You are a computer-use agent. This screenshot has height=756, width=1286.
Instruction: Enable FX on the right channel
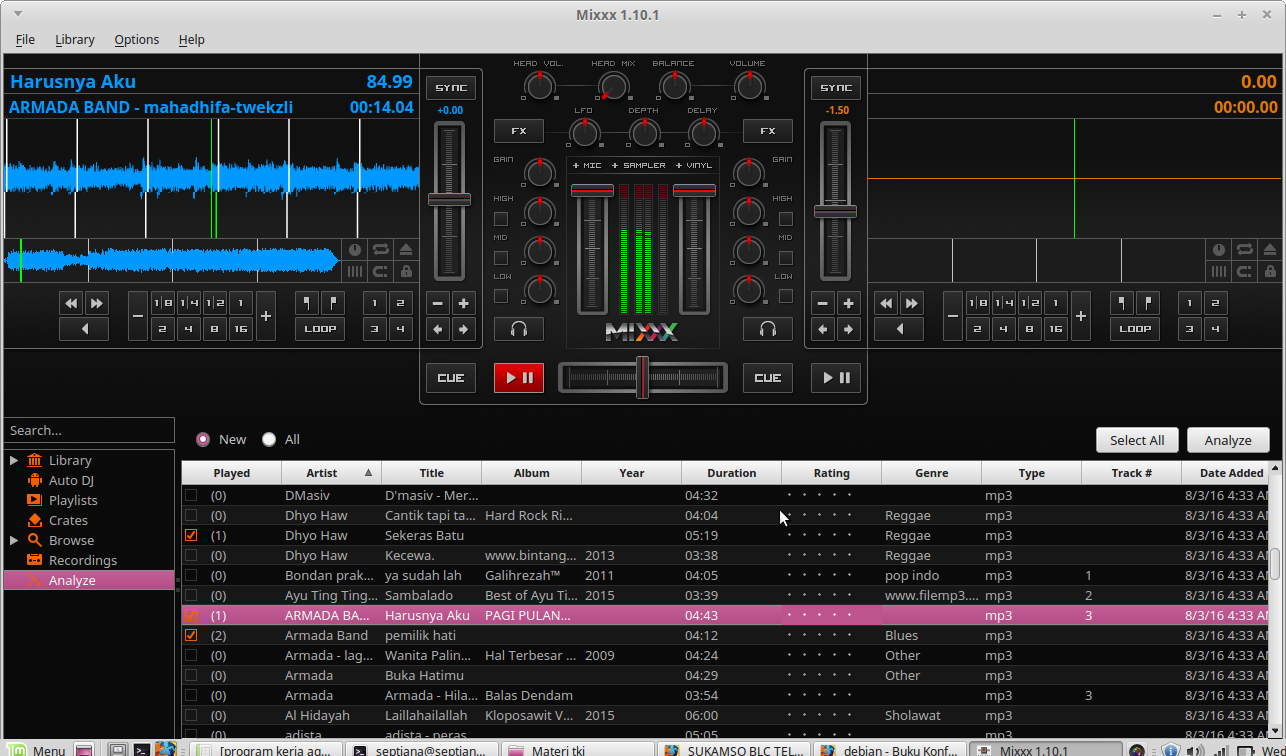[768, 131]
